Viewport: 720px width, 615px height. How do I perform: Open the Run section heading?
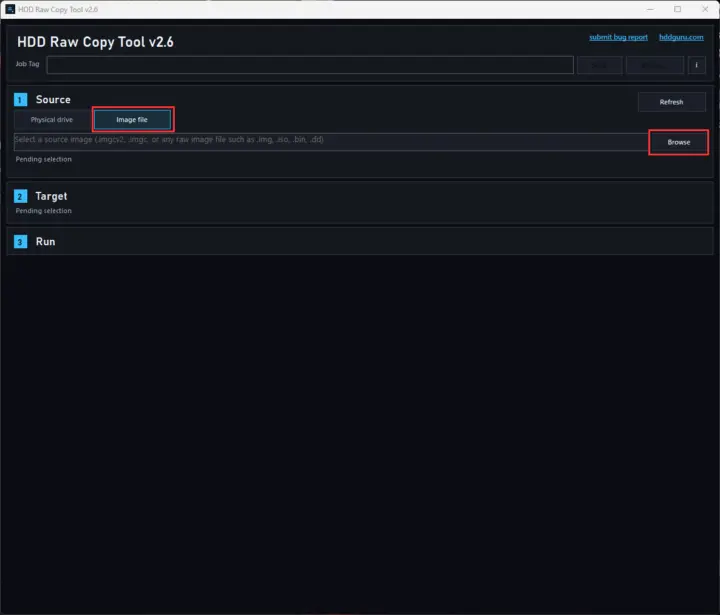coord(45,242)
